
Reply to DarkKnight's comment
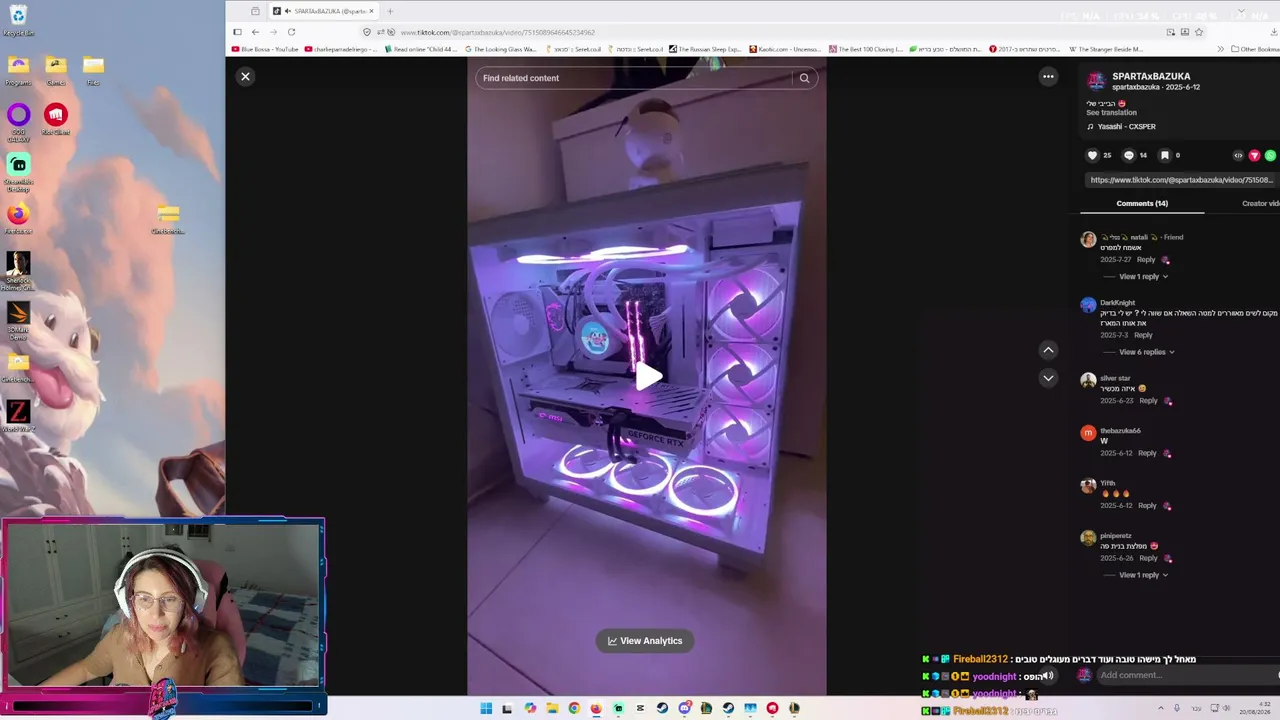(1143, 335)
